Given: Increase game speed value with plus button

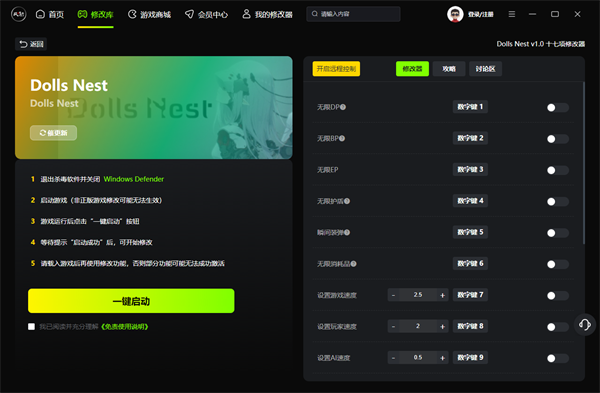Looking at the screenshot, I should point(442,295).
